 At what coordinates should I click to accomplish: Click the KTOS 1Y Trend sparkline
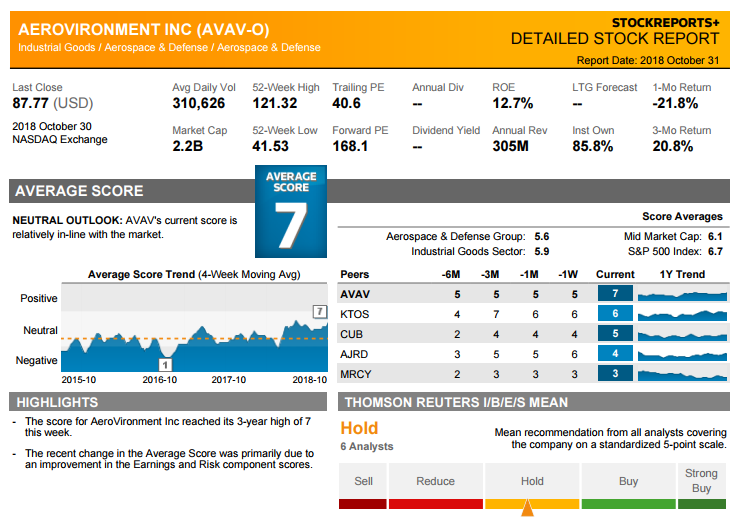[682, 315]
